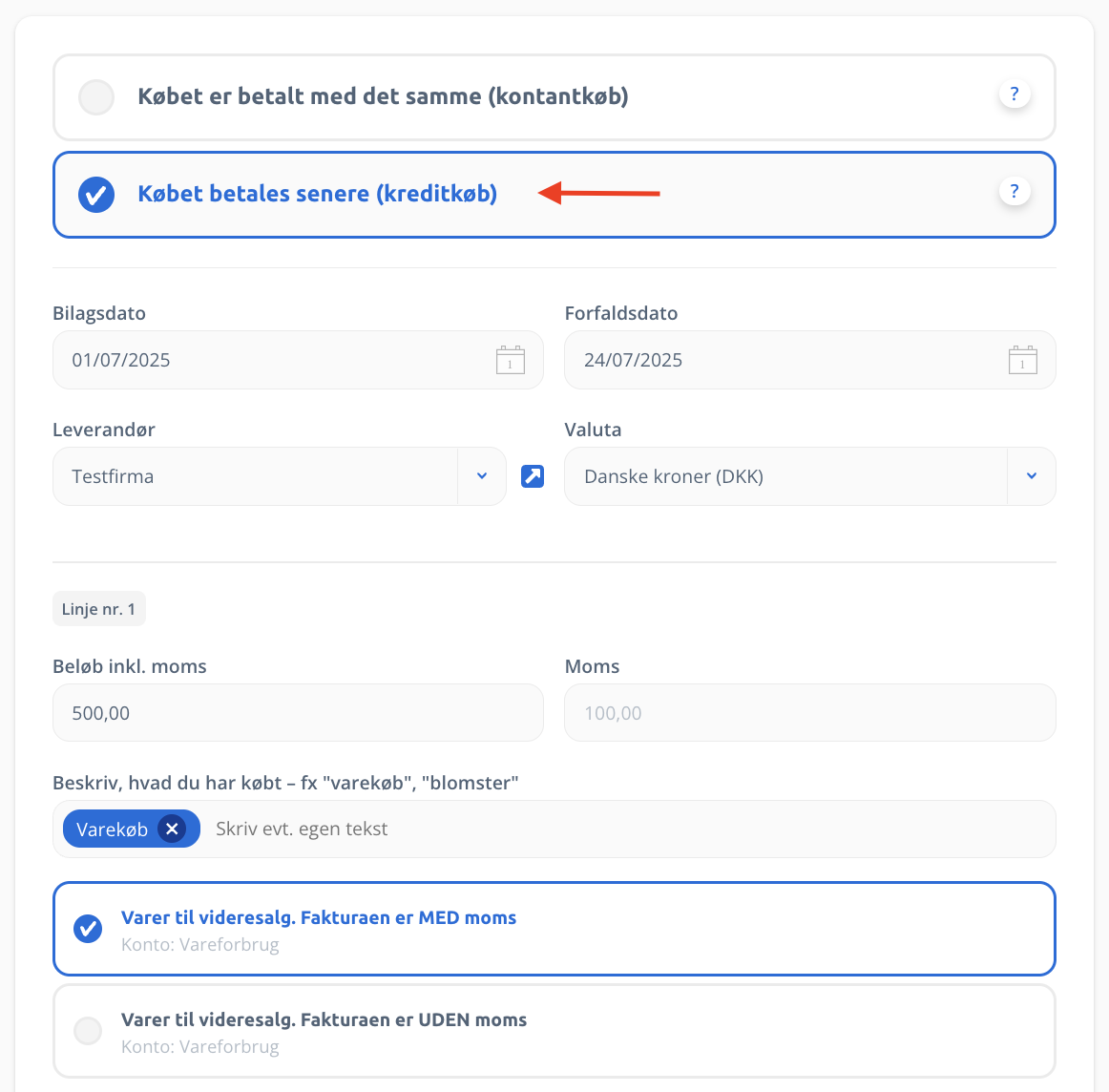The width and height of the screenshot is (1109, 1092).
Task: Click the Bilagsdato date field
Action: point(298,360)
